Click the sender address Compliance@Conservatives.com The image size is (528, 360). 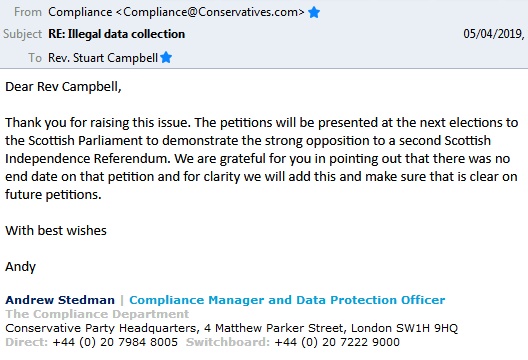210,12
